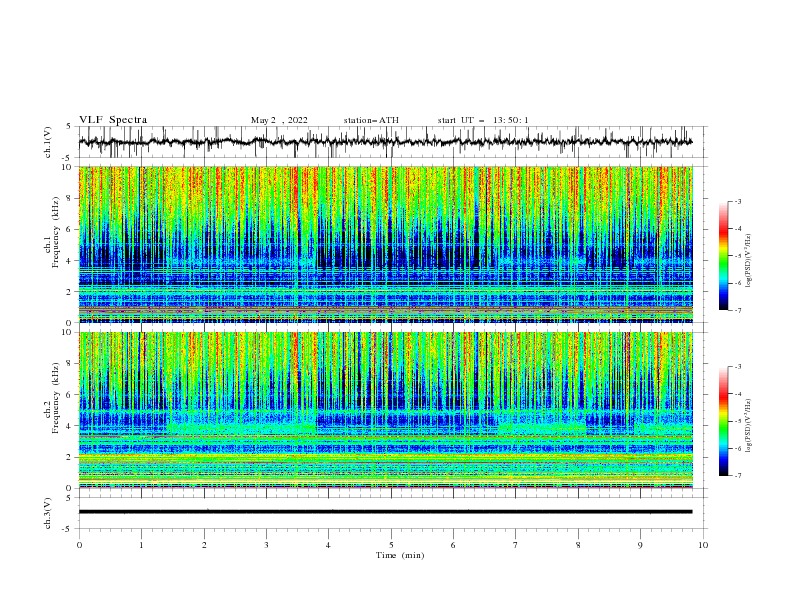
Task: Click the lower colorbar's log(PSD) label
Action: click(749, 426)
